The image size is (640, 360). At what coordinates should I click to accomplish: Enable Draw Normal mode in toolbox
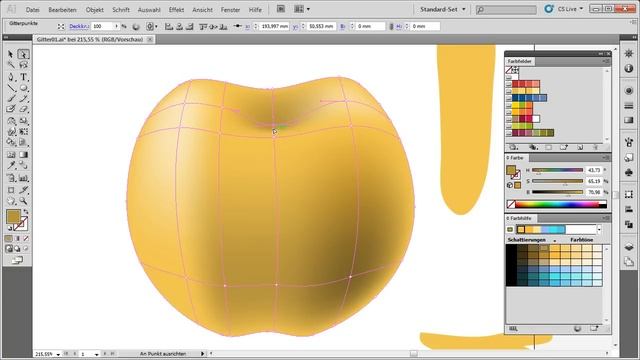9,249
